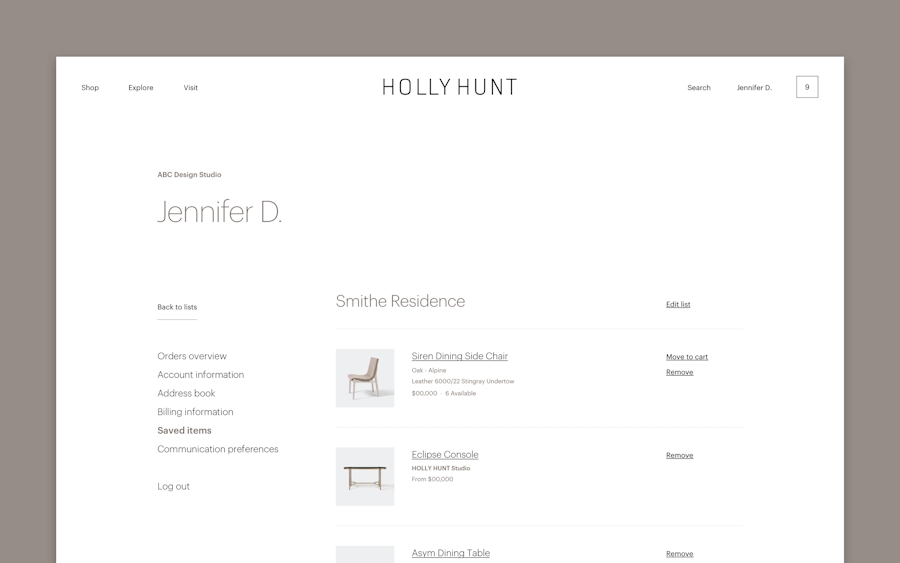Click the 'HOLLY HUNT Studio' label

441,468
